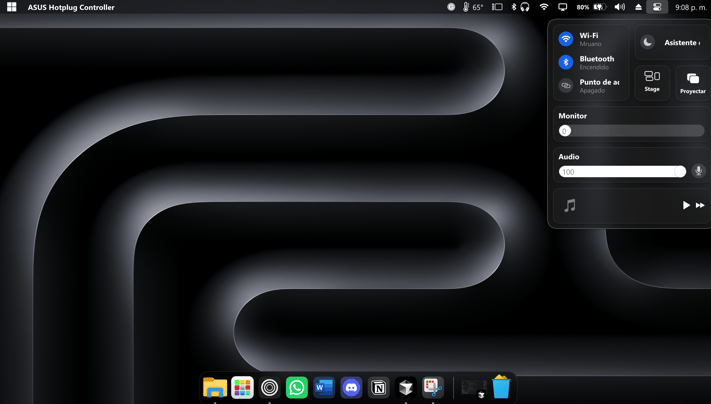Open the 9:08 p. m. clock
The image size is (711, 404).
[690, 7]
